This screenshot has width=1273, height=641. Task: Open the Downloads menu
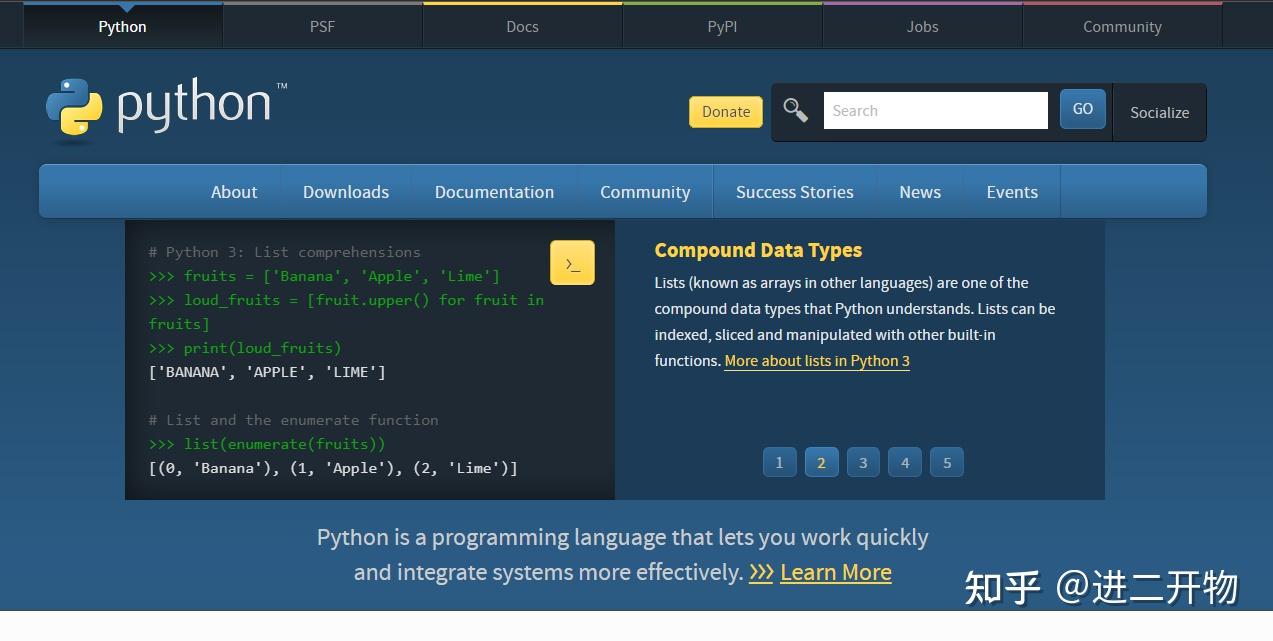(345, 191)
